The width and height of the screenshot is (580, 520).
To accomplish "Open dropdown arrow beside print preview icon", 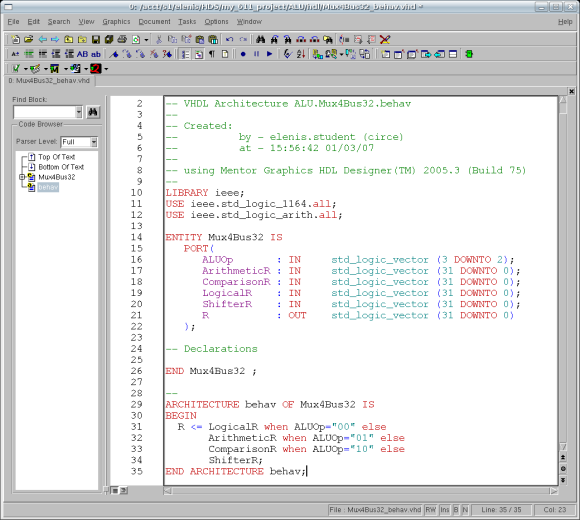I will [x=146, y=39].
